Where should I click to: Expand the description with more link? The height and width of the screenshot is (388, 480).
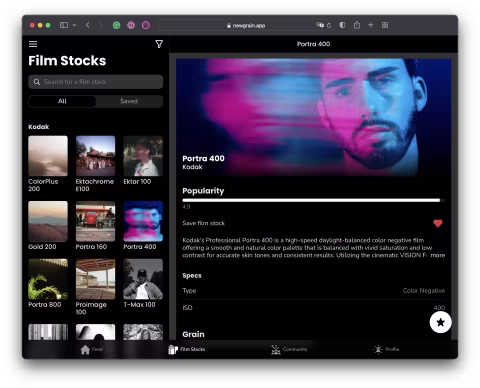point(438,255)
